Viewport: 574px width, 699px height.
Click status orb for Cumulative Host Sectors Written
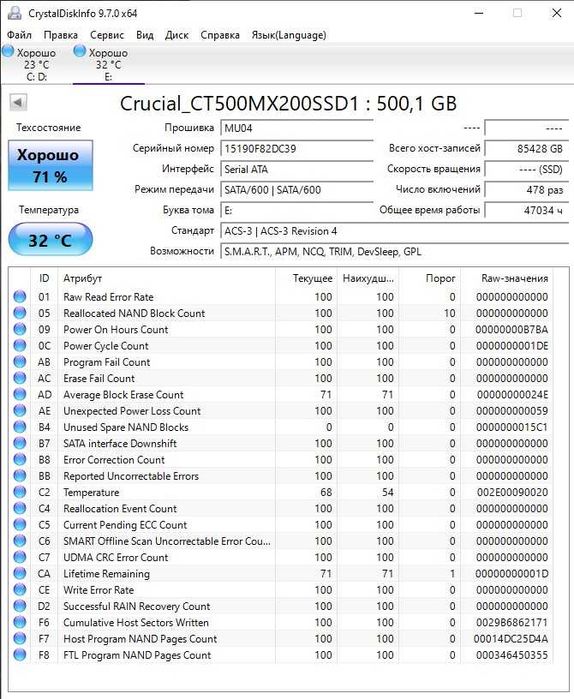(20, 622)
